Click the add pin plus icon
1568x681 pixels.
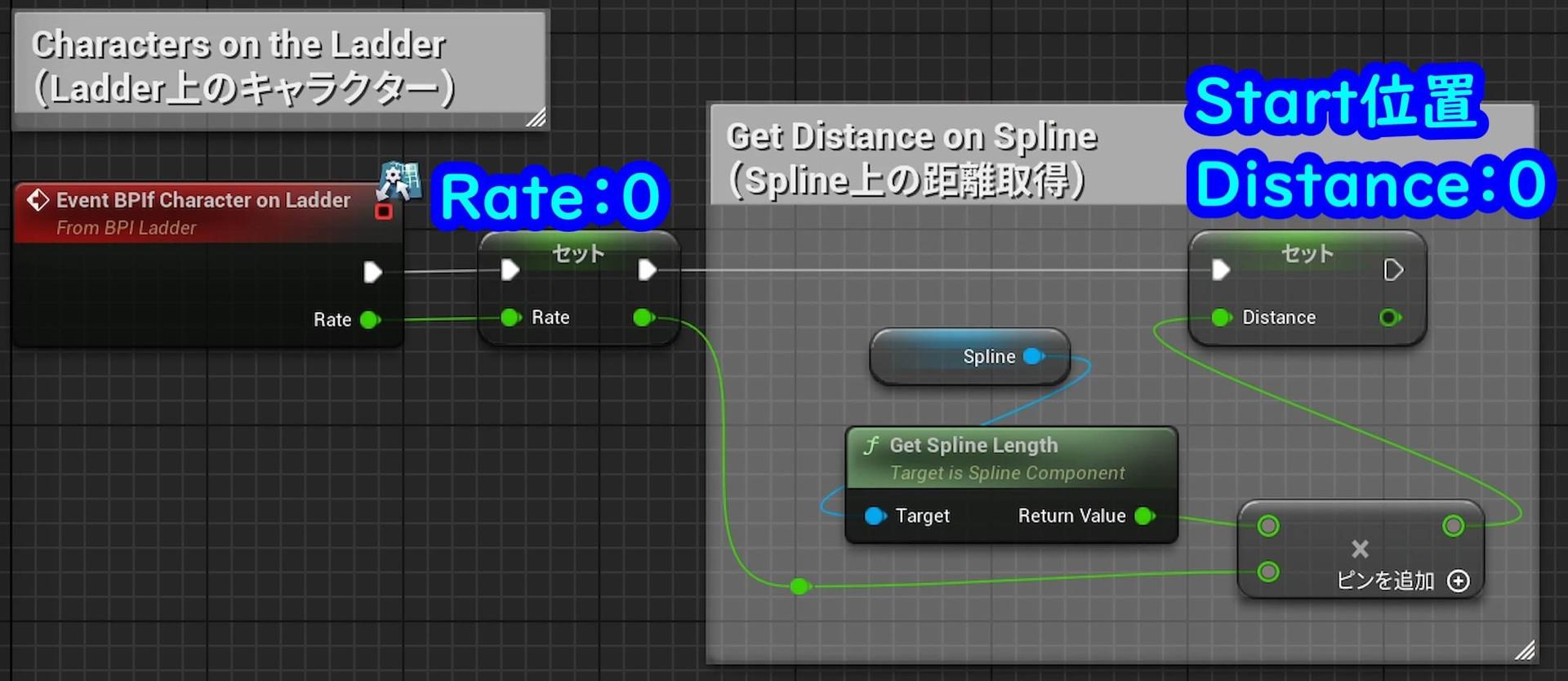(x=1459, y=581)
